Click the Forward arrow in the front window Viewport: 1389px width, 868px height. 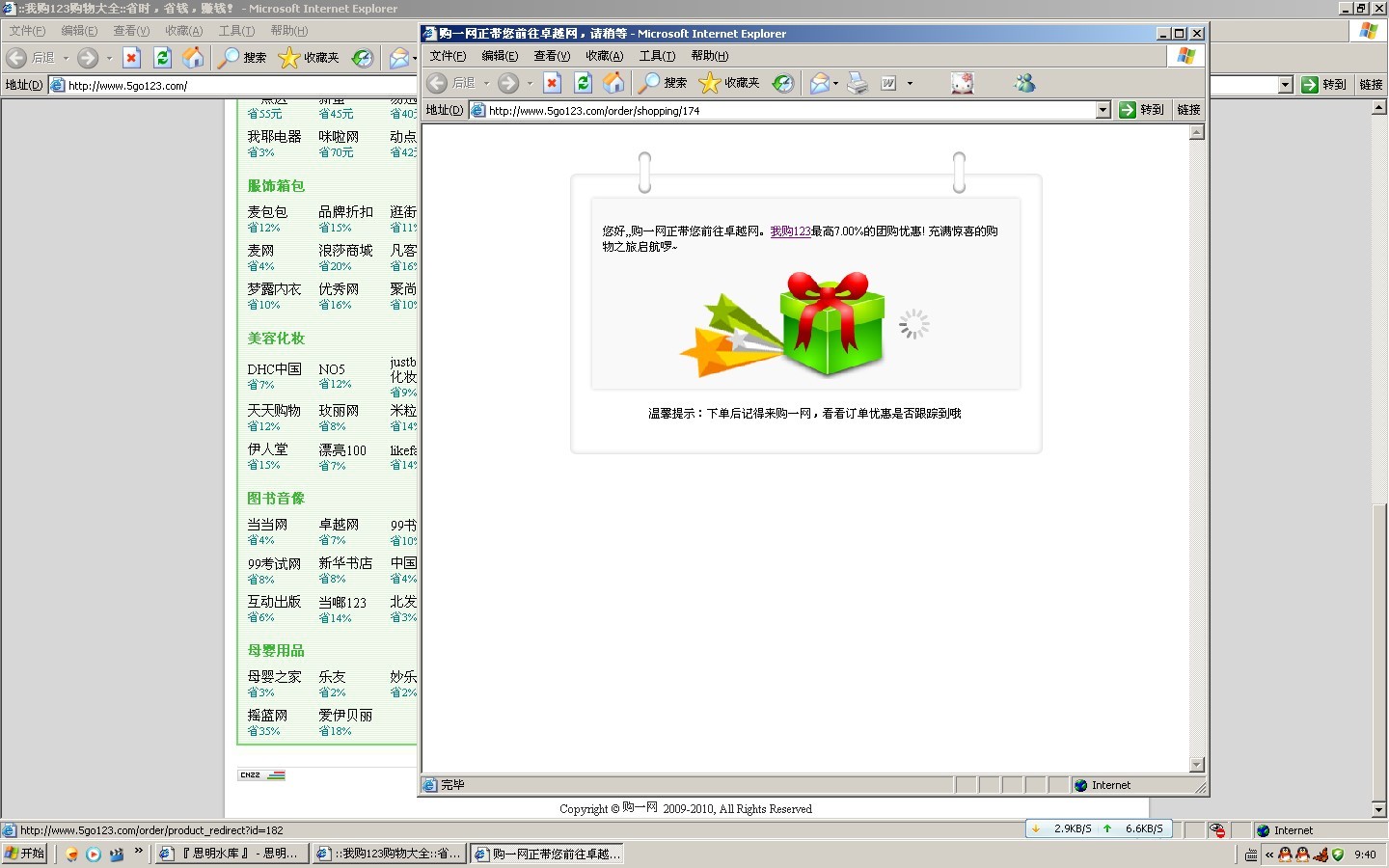[508, 83]
